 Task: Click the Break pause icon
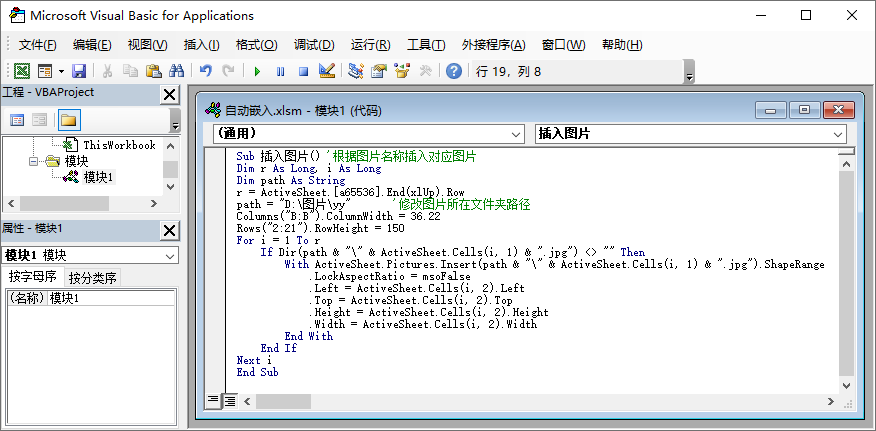[280, 71]
